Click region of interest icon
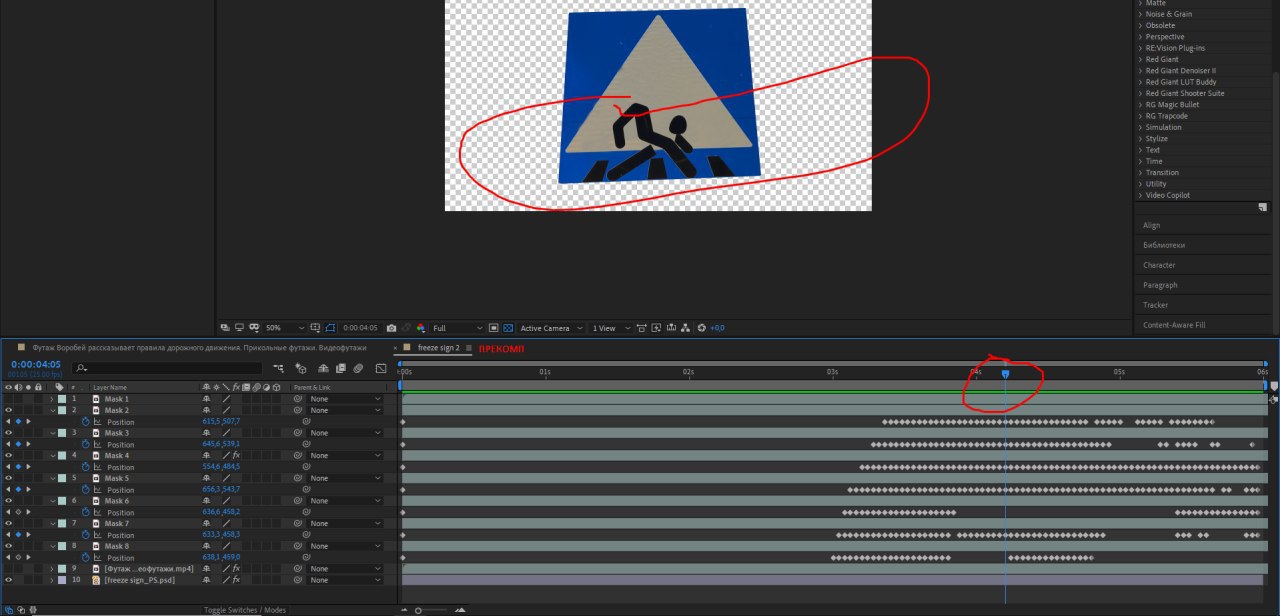Viewport: 1280px width, 616px height. click(x=493, y=328)
